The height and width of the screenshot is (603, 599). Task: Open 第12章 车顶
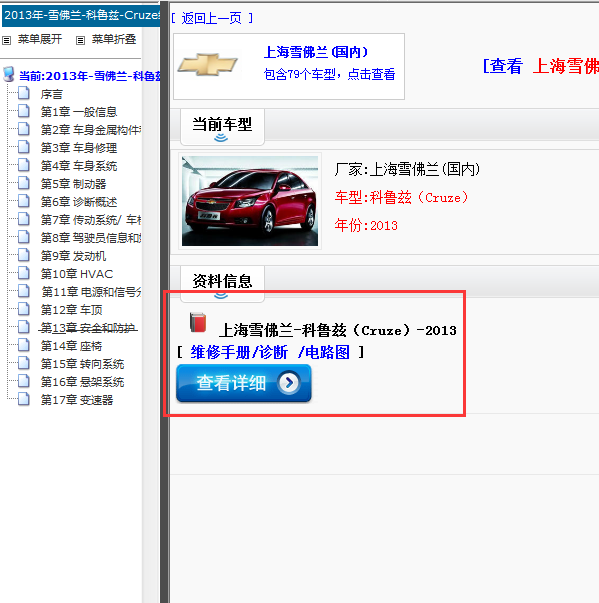(x=72, y=310)
